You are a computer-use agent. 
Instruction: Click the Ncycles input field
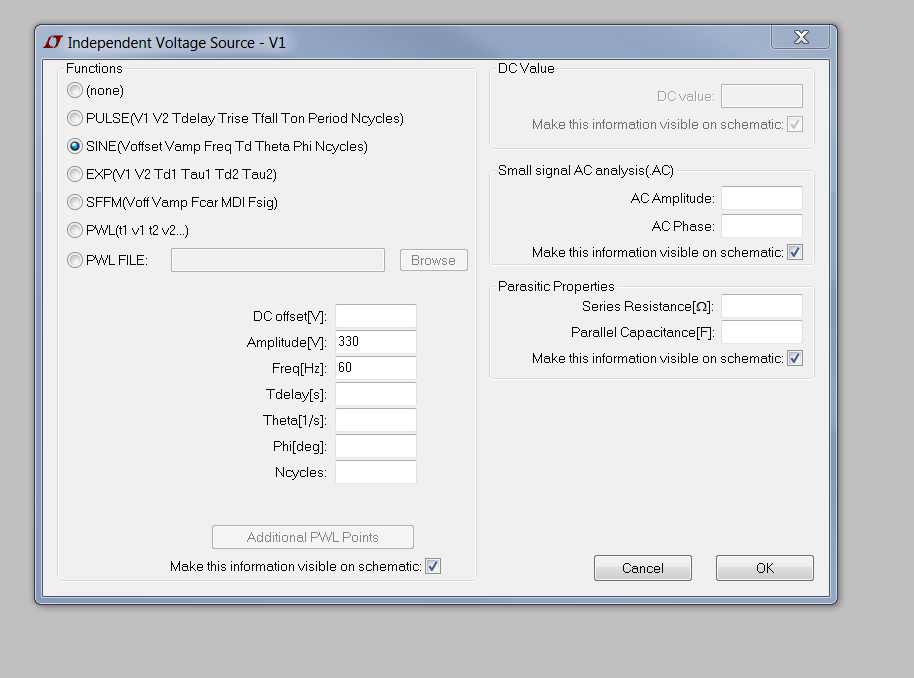pyautogui.click(x=376, y=472)
